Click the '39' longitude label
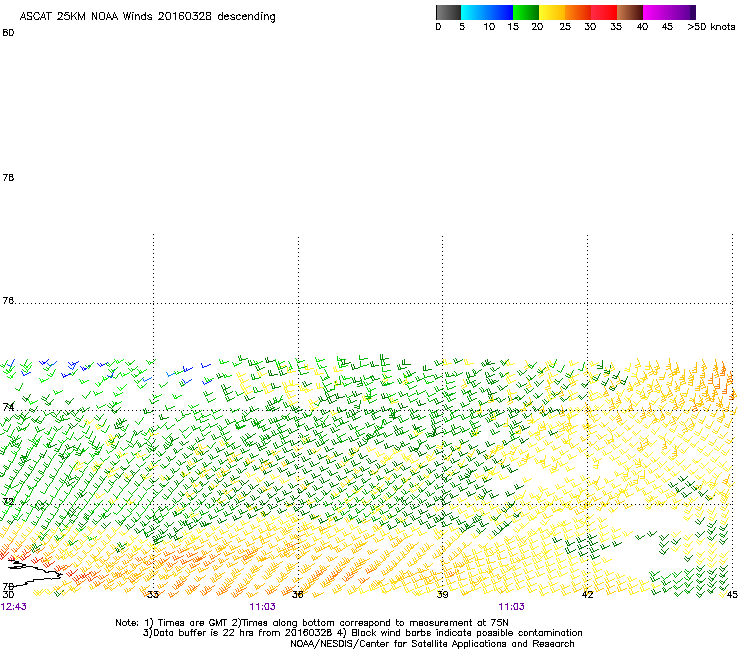 pyautogui.click(x=442, y=594)
